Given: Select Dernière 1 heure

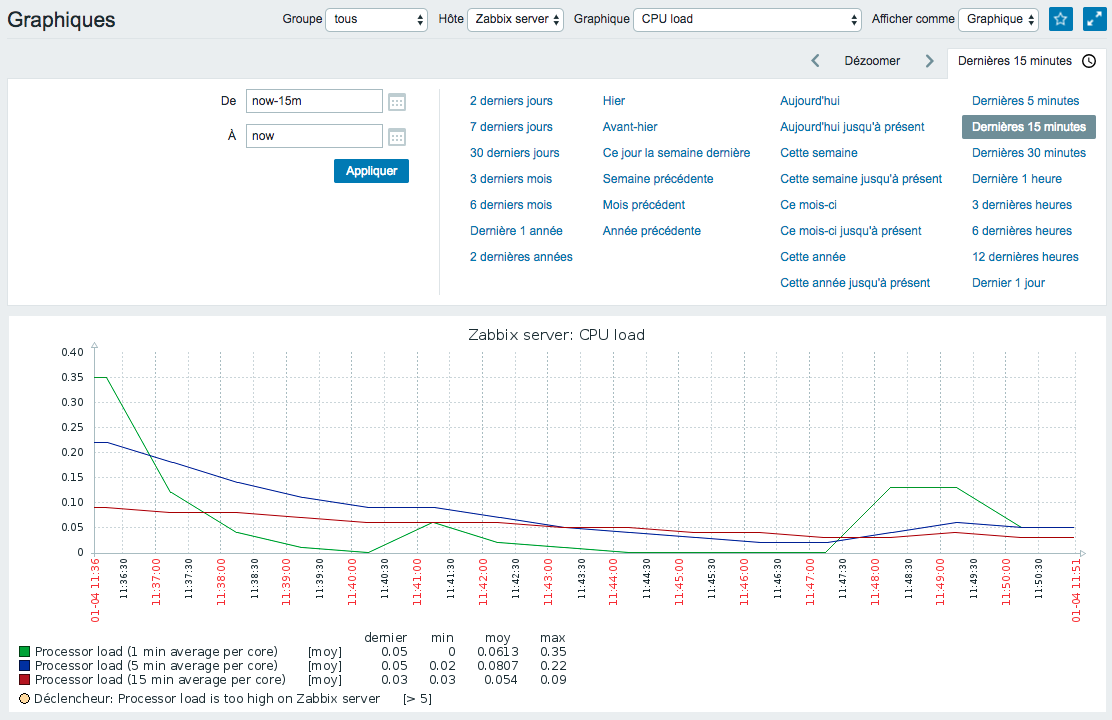Looking at the screenshot, I should coord(1017,179).
